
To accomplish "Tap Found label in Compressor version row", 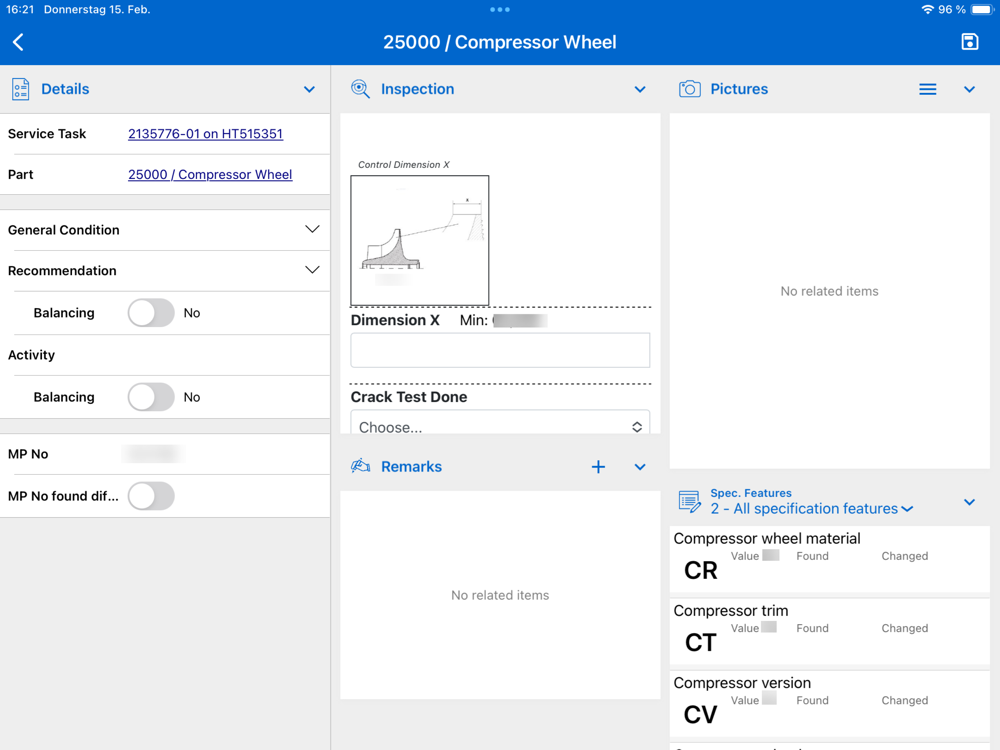I will [812, 700].
